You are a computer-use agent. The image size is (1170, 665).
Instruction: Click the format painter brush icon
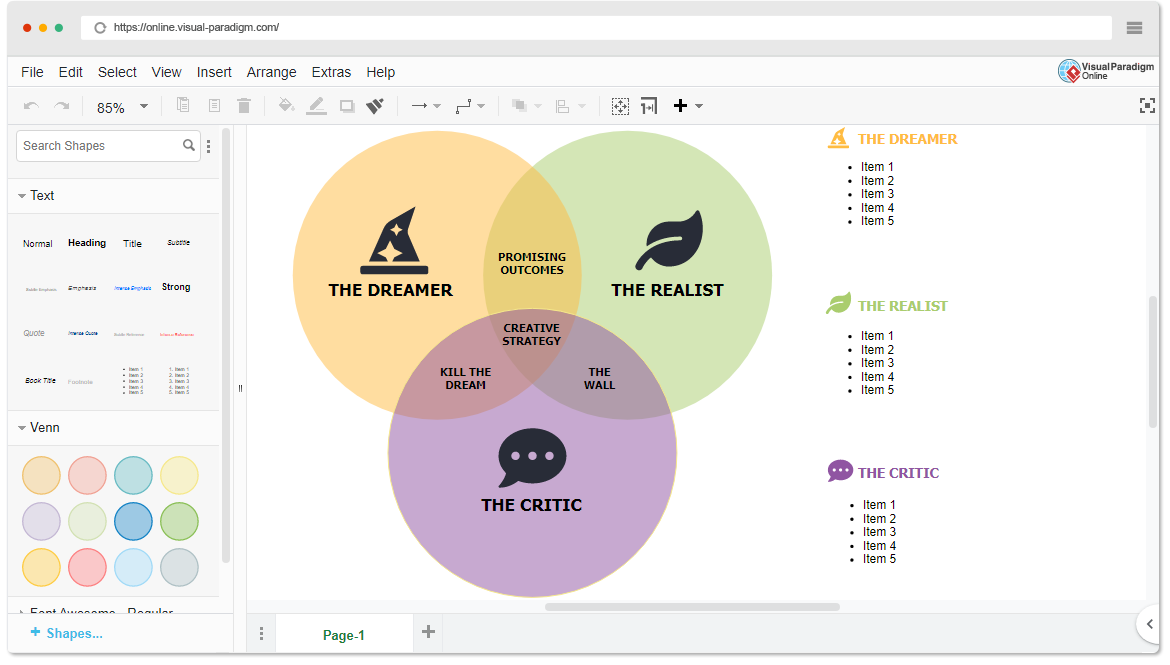point(375,106)
